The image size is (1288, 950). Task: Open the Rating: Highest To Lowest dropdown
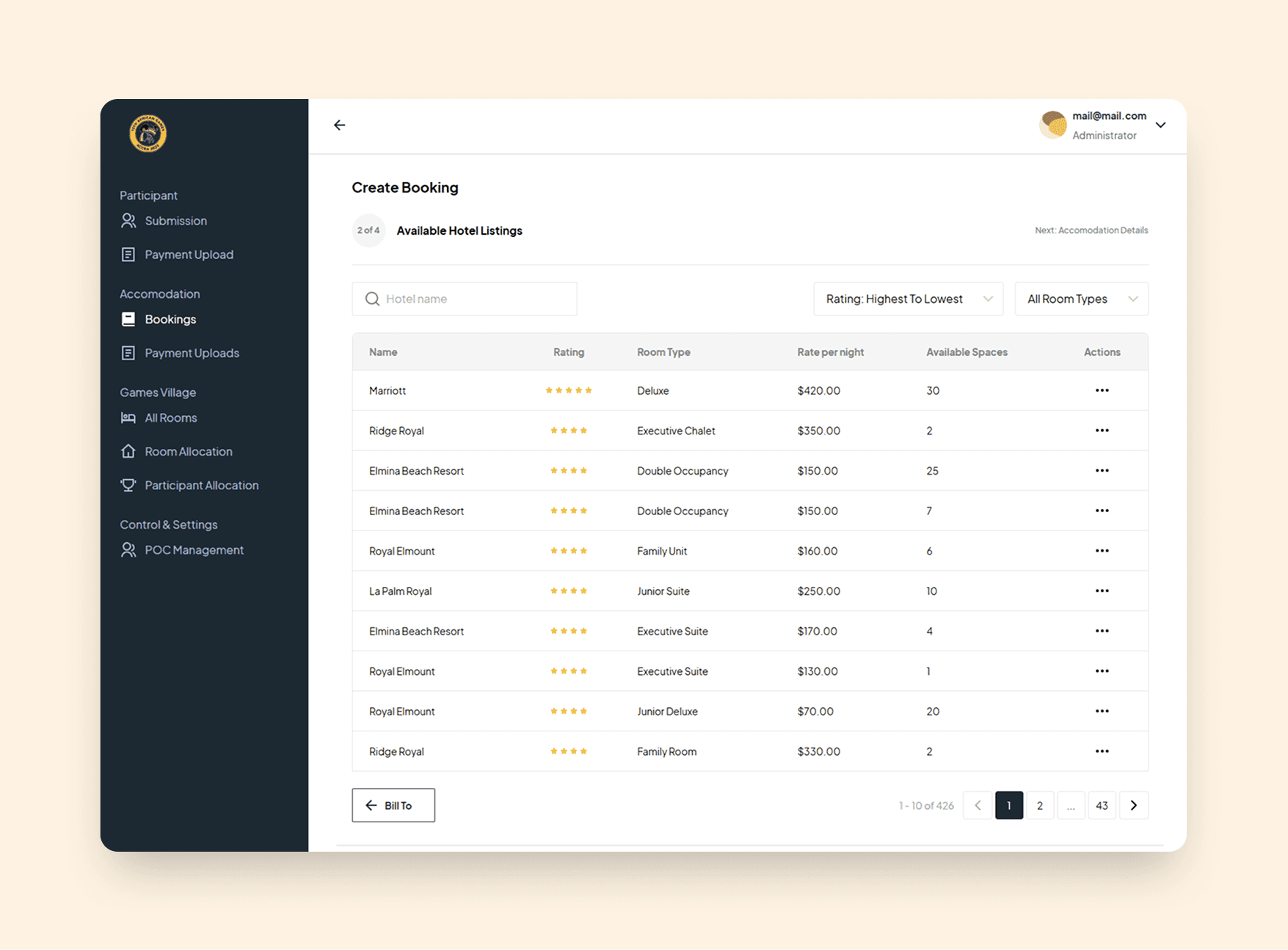click(x=908, y=299)
